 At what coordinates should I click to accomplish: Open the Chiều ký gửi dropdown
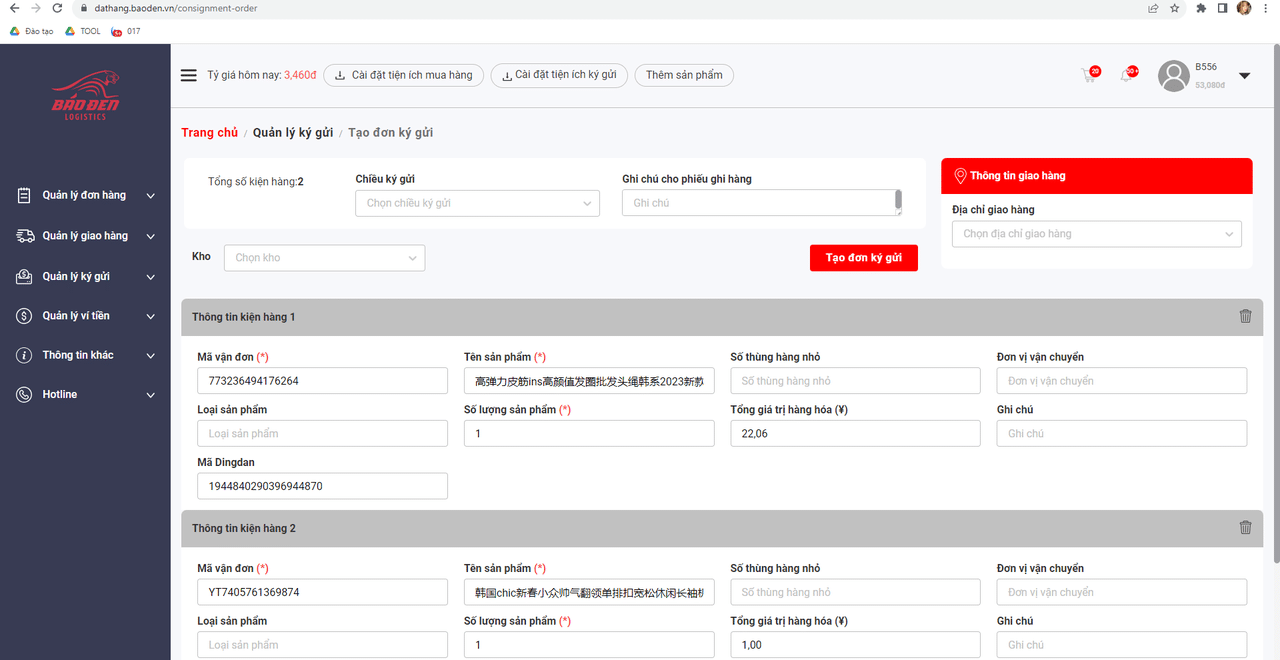(x=477, y=203)
